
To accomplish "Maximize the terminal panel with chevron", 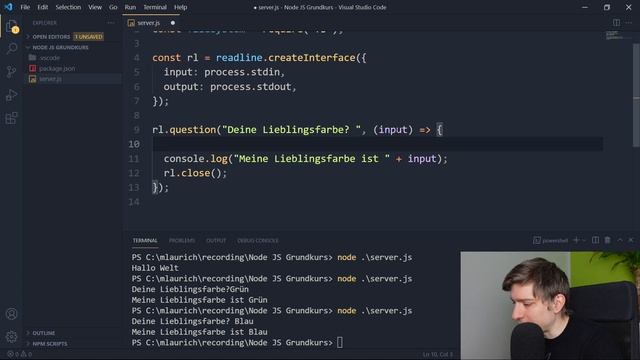I will [x=620, y=240].
